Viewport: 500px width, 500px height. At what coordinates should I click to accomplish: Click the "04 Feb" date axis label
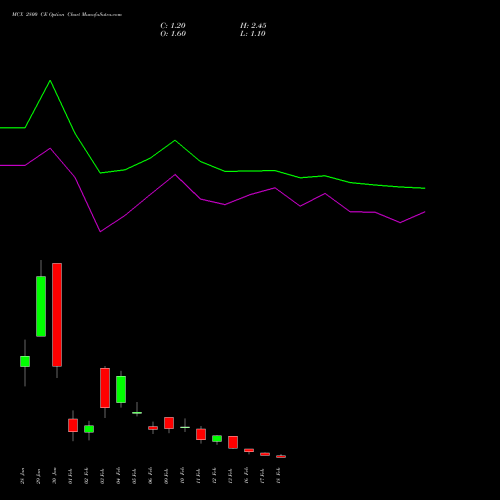(x=118, y=476)
